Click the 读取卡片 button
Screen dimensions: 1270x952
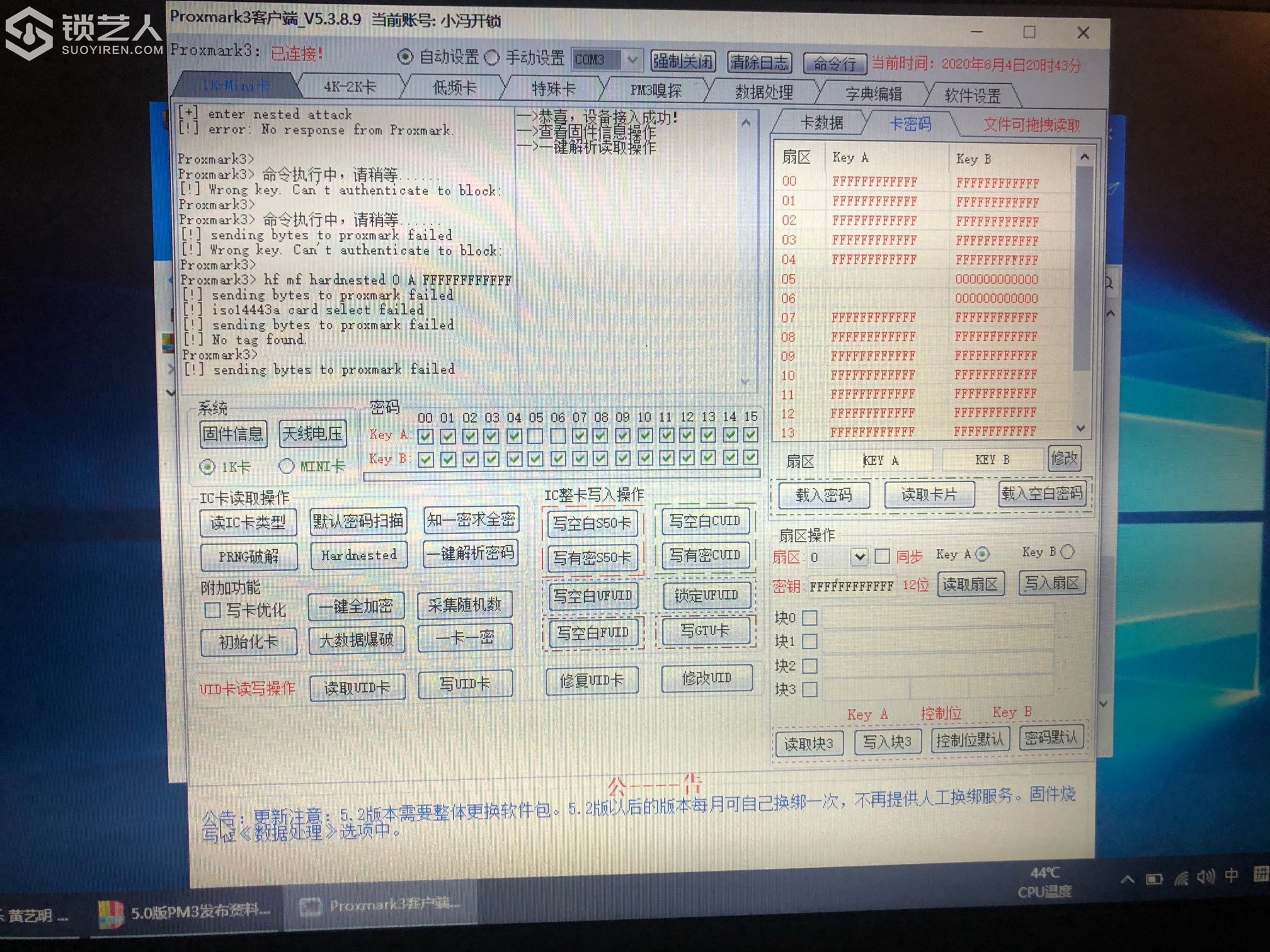pyautogui.click(x=929, y=494)
